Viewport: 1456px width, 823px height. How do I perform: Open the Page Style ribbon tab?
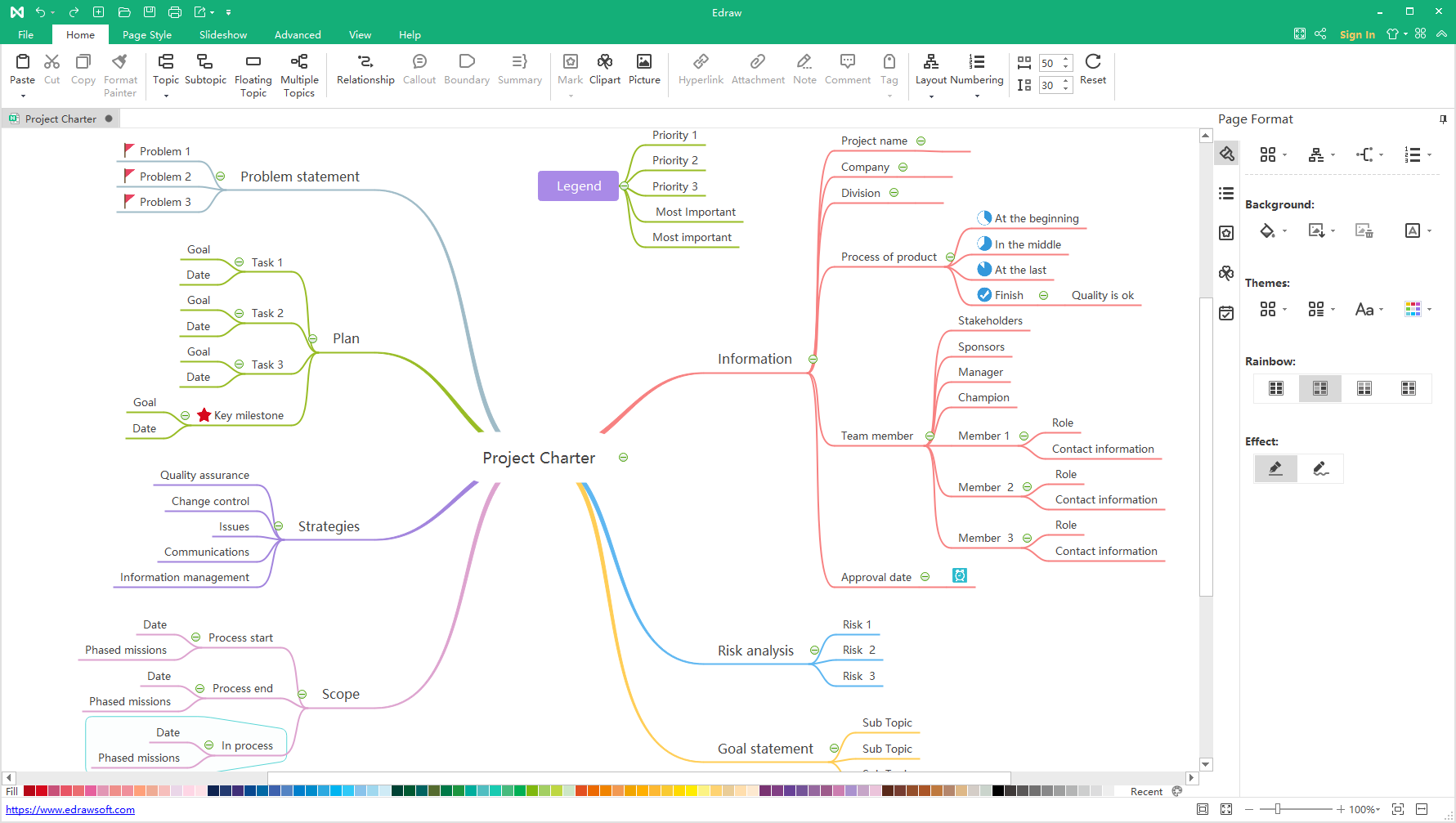(x=147, y=35)
